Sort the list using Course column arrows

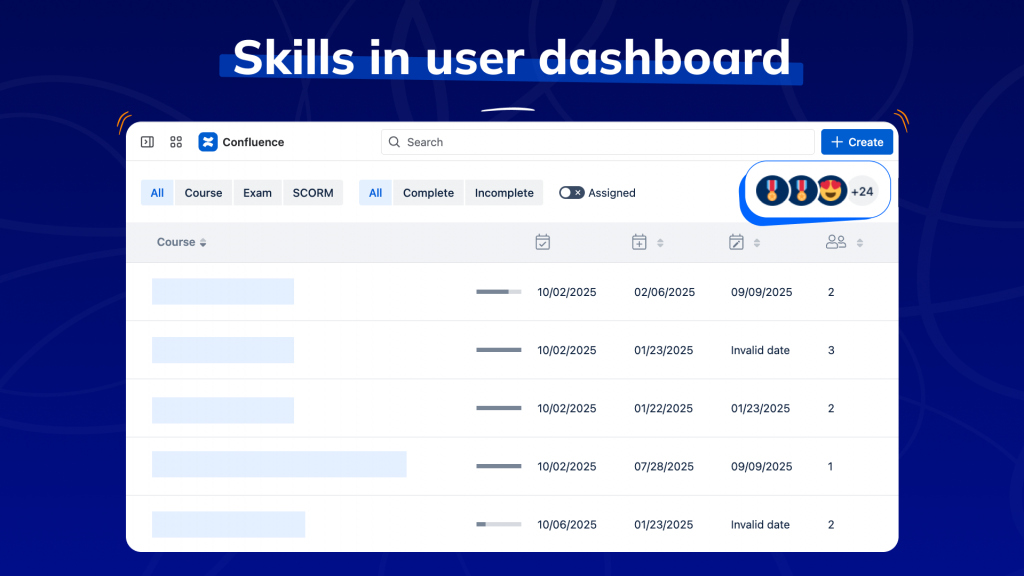[x=203, y=243]
